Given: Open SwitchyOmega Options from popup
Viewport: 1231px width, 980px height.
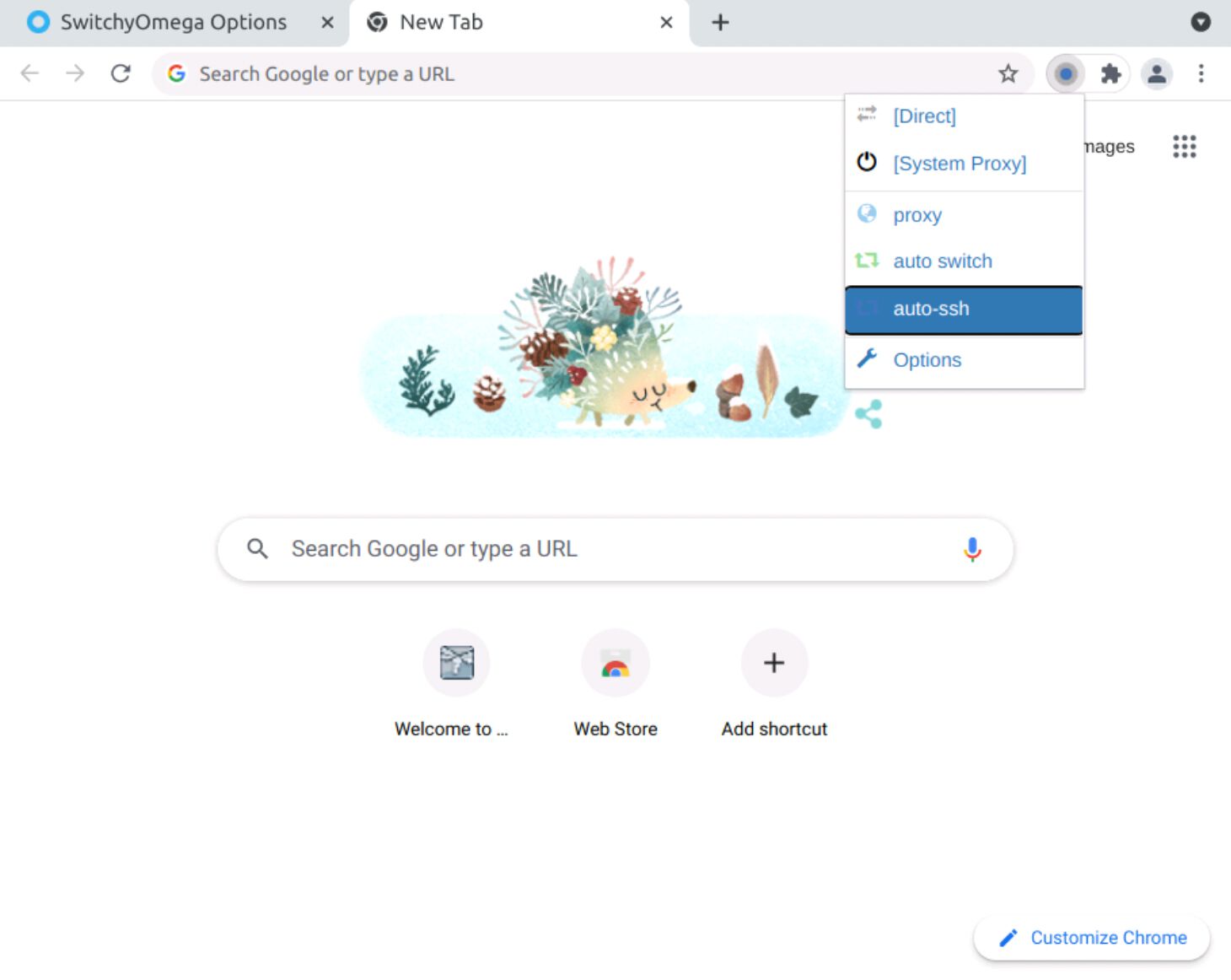Looking at the screenshot, I should click(x=964, y=360).
